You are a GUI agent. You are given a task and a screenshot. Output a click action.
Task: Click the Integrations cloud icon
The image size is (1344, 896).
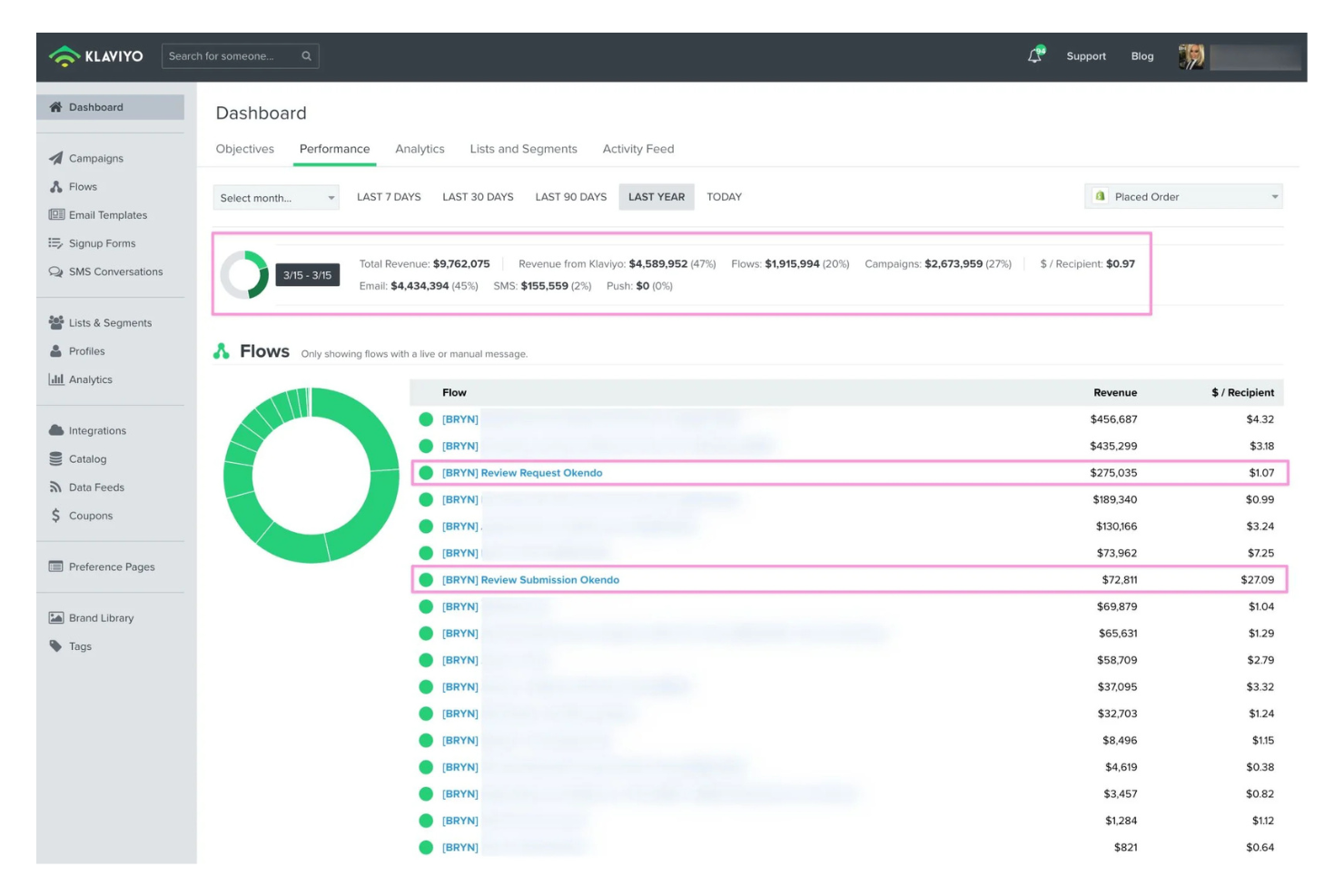[x=56, y=430]
